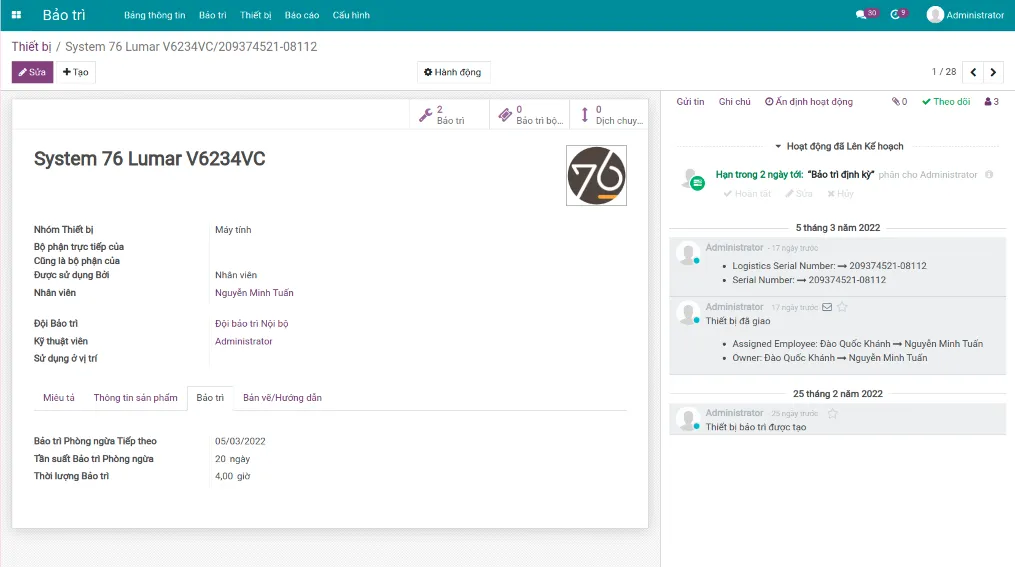Click the 'Tạo' create button
Viewport: 1015px width, 567px height.
(76, 72)
